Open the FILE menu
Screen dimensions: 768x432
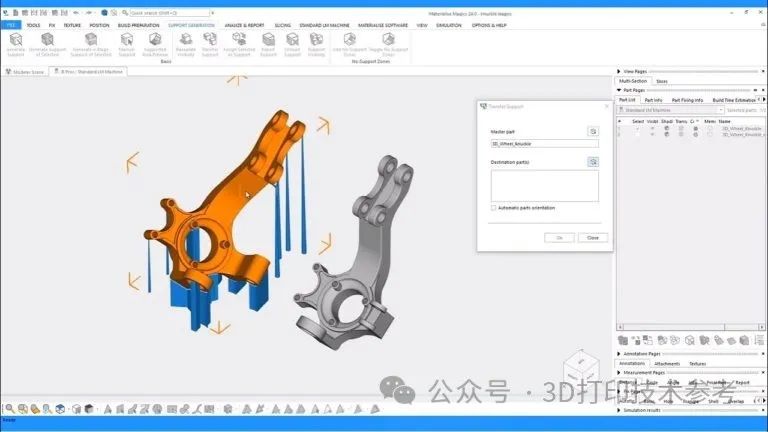[x=11, y=25]
